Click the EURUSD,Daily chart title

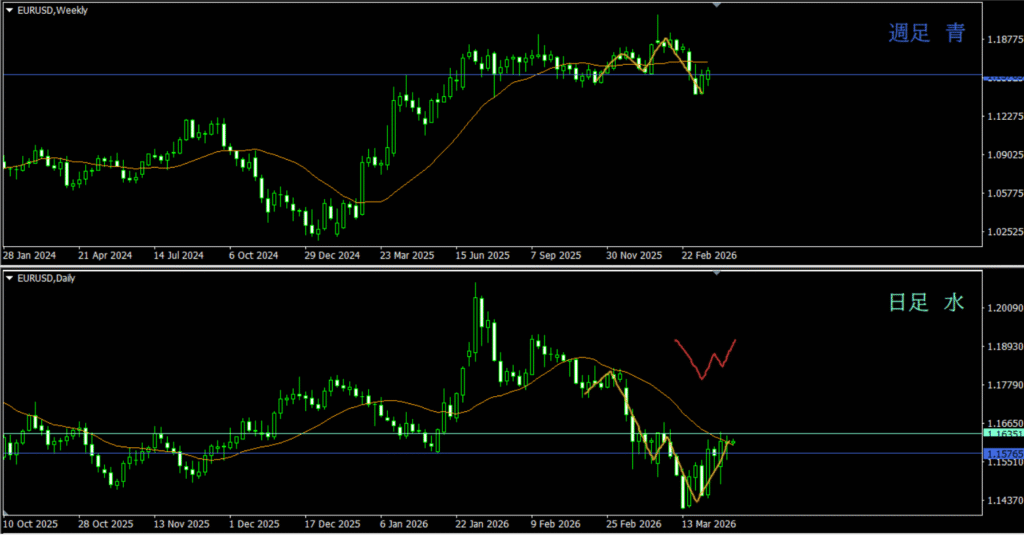[x=46, y=278]
